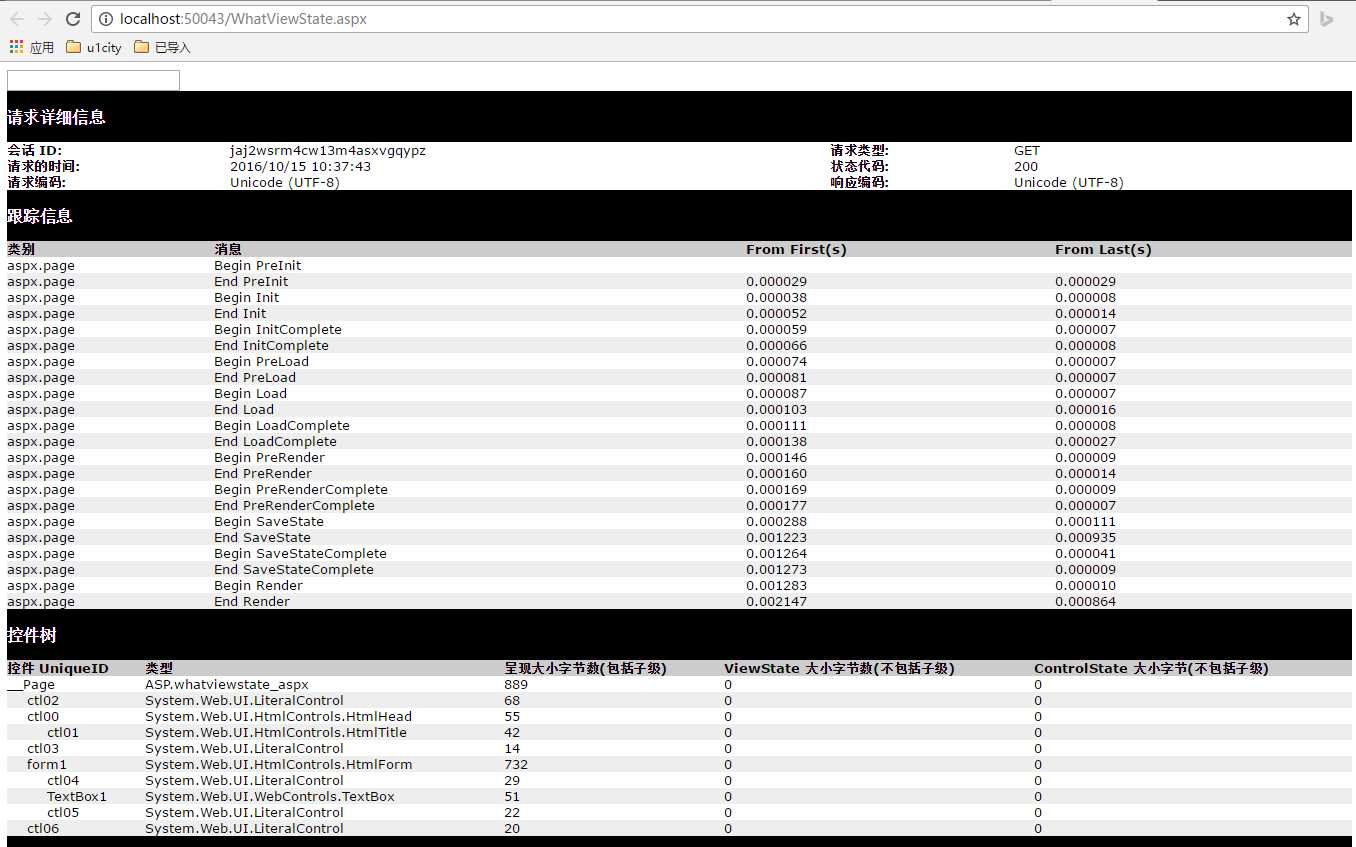Open the 已导入 bookmark folder
This screenshot has width=1356, height=847.
(x=162, y=47)
